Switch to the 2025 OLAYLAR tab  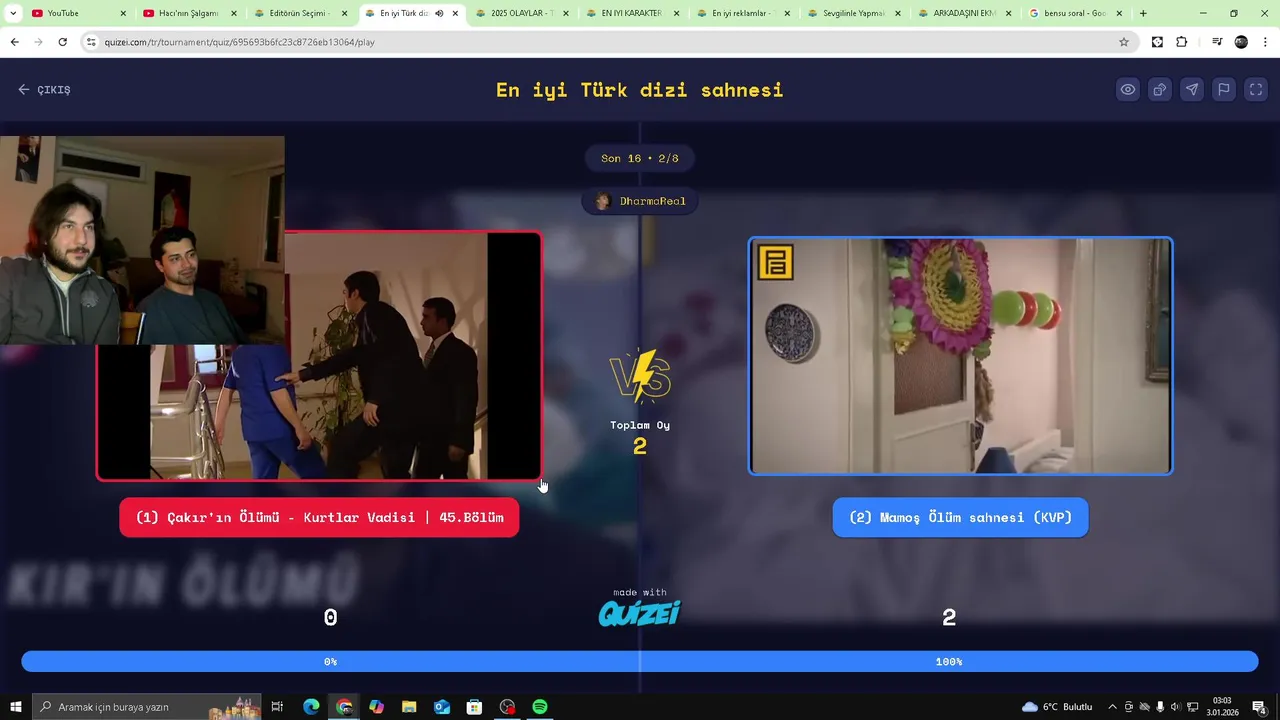[x=522, y=13]
